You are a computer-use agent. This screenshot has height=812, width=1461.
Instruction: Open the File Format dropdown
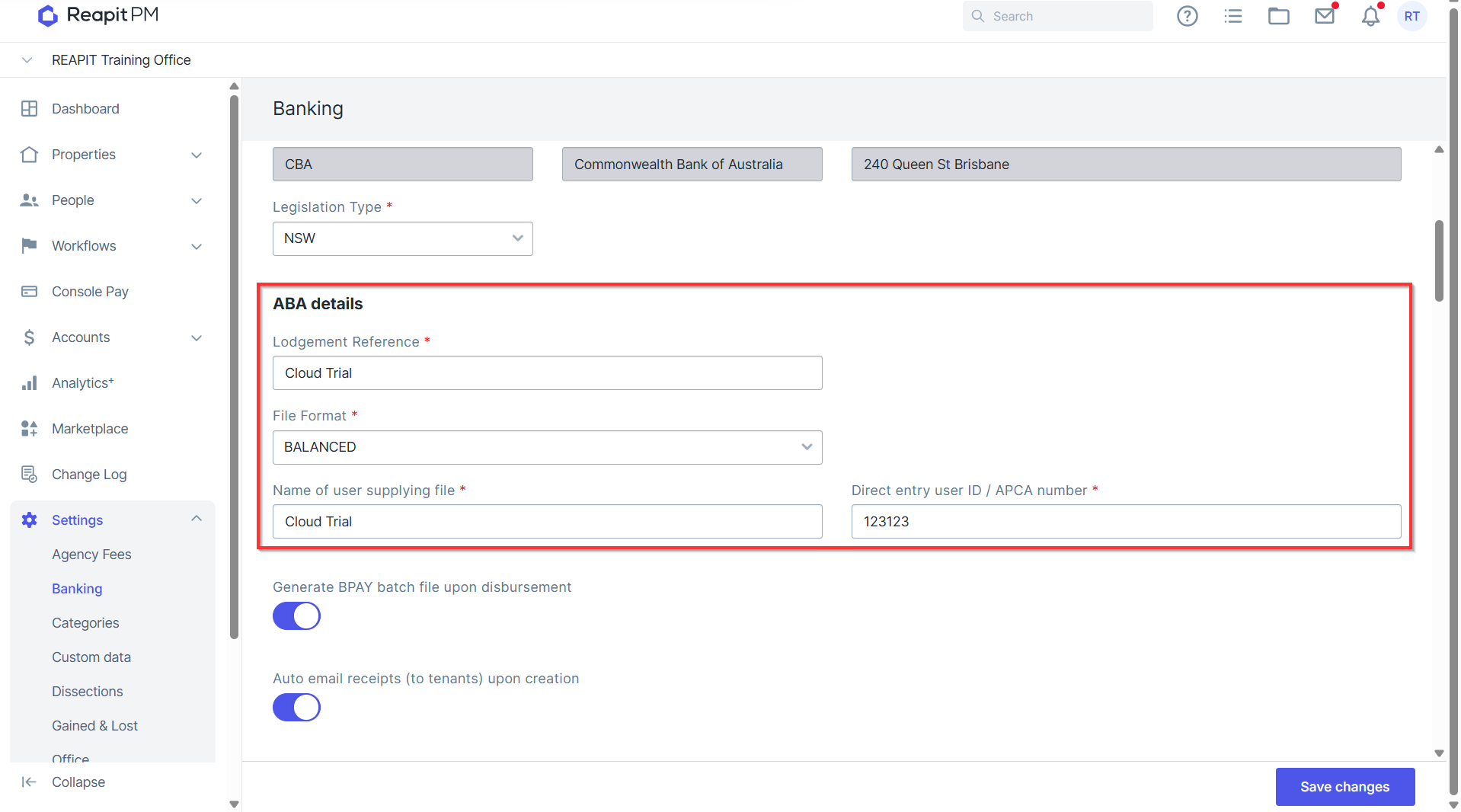click(547, 447)
